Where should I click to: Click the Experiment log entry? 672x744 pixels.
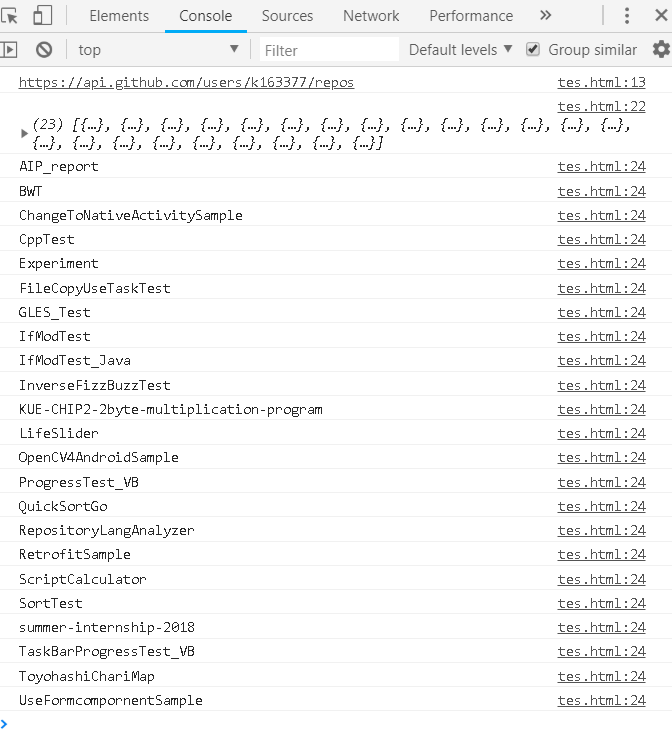coord(59,263)
